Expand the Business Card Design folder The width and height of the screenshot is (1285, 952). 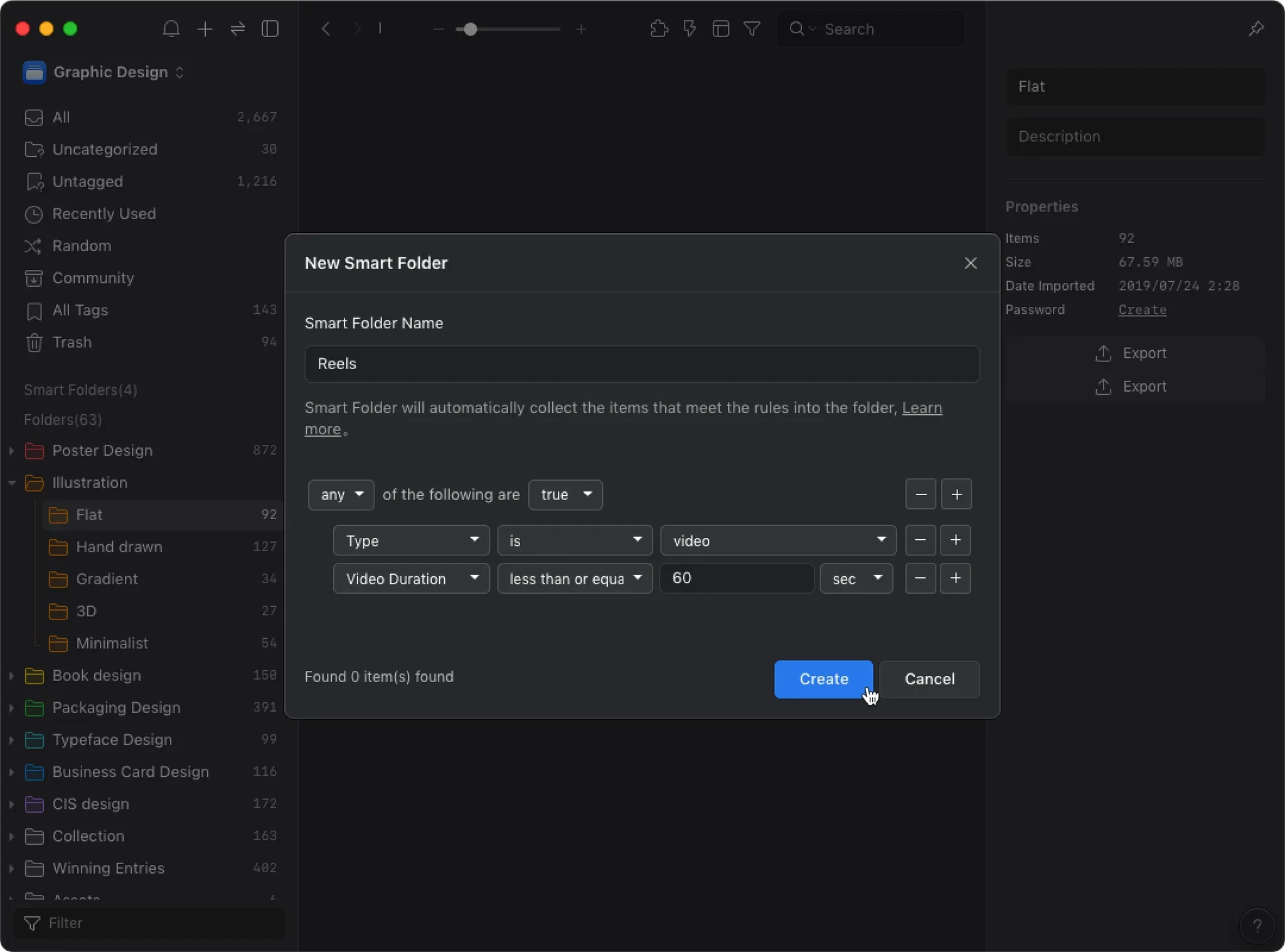(x=11, y=772)
